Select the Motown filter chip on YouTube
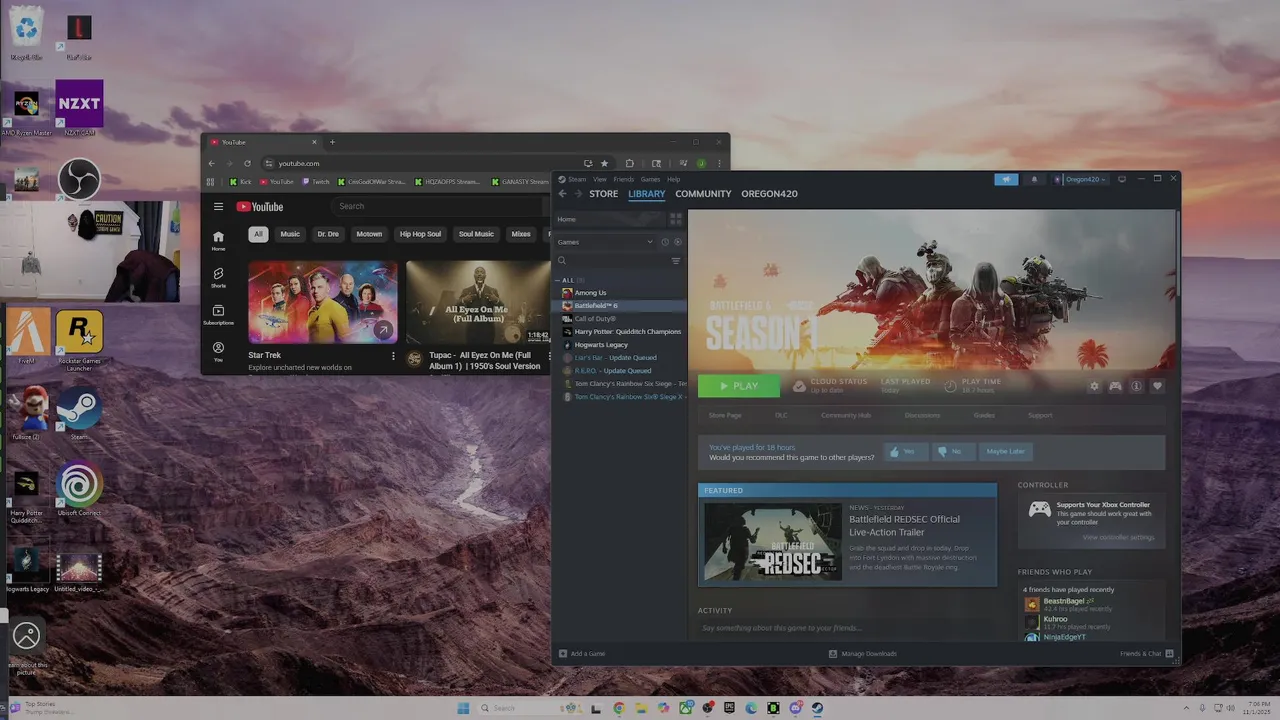This screenshot has width=1280, height=720. (369, 234)
